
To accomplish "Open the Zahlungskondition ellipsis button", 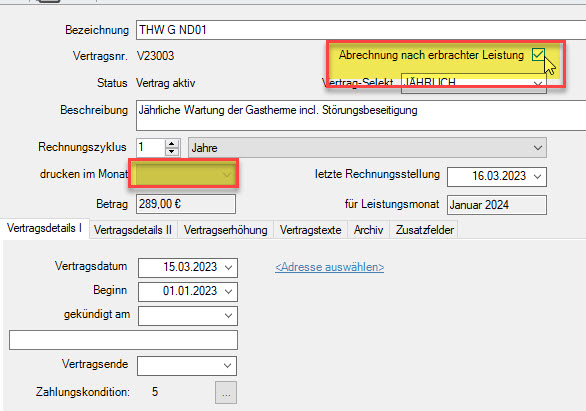I will point(226,393).
